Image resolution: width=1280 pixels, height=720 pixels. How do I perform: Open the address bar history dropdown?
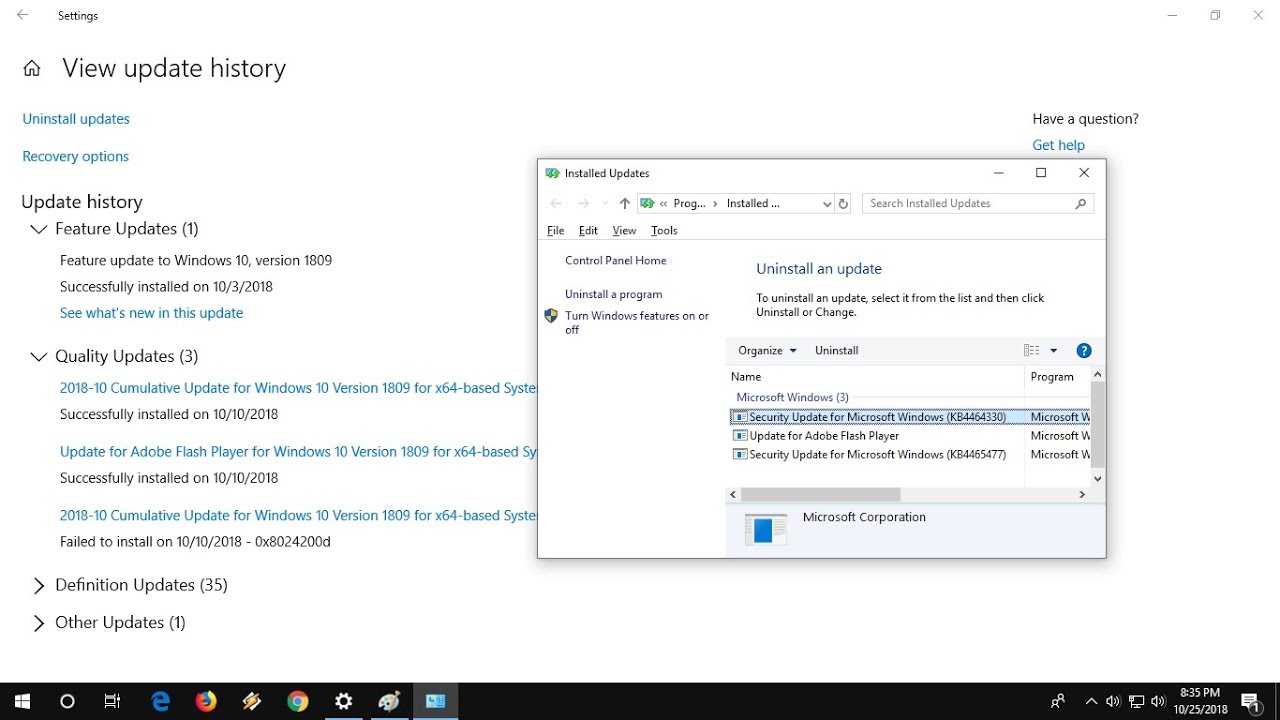pos(827,204)
